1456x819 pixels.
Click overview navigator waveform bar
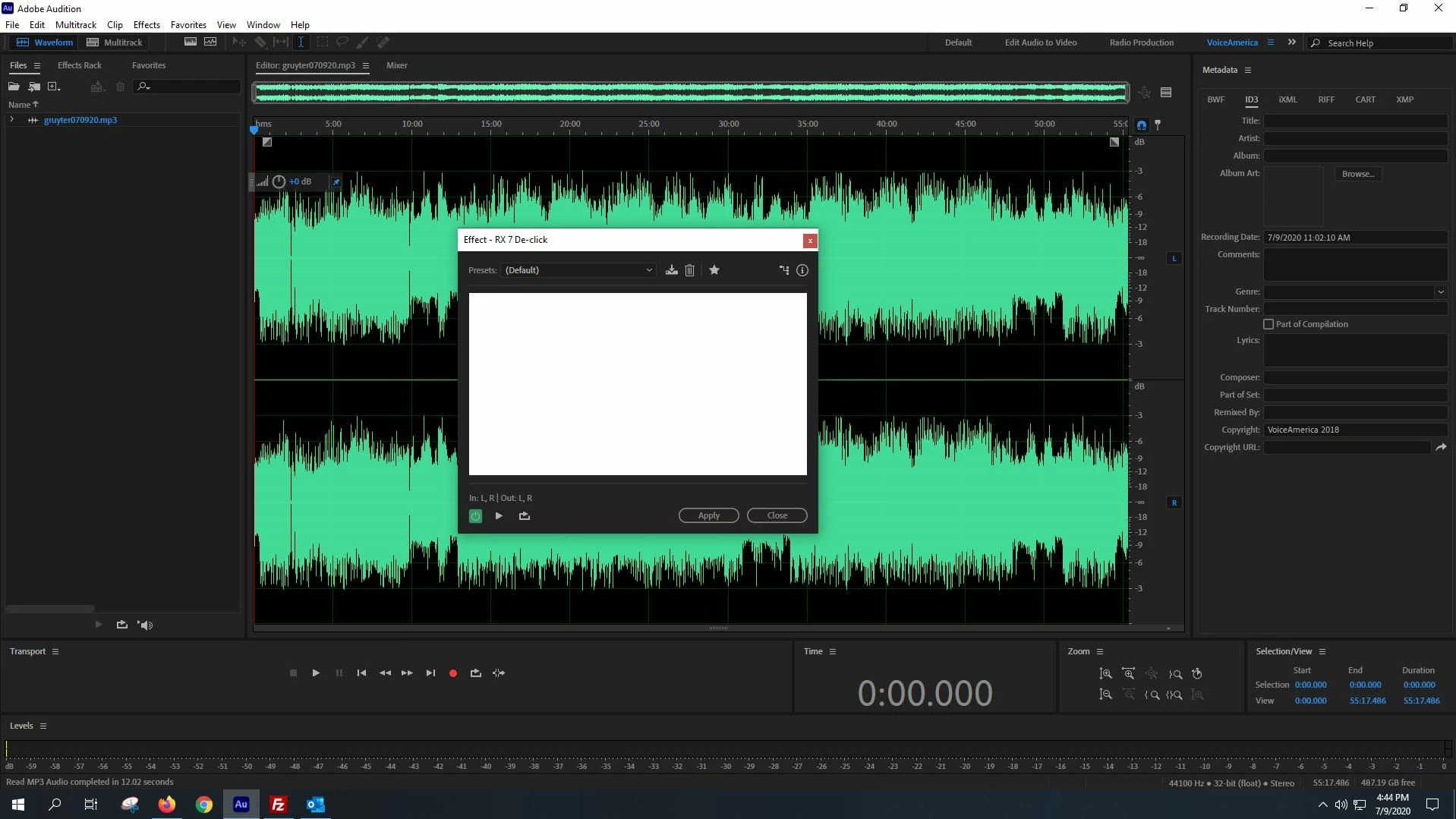click(x=691, y=93)
